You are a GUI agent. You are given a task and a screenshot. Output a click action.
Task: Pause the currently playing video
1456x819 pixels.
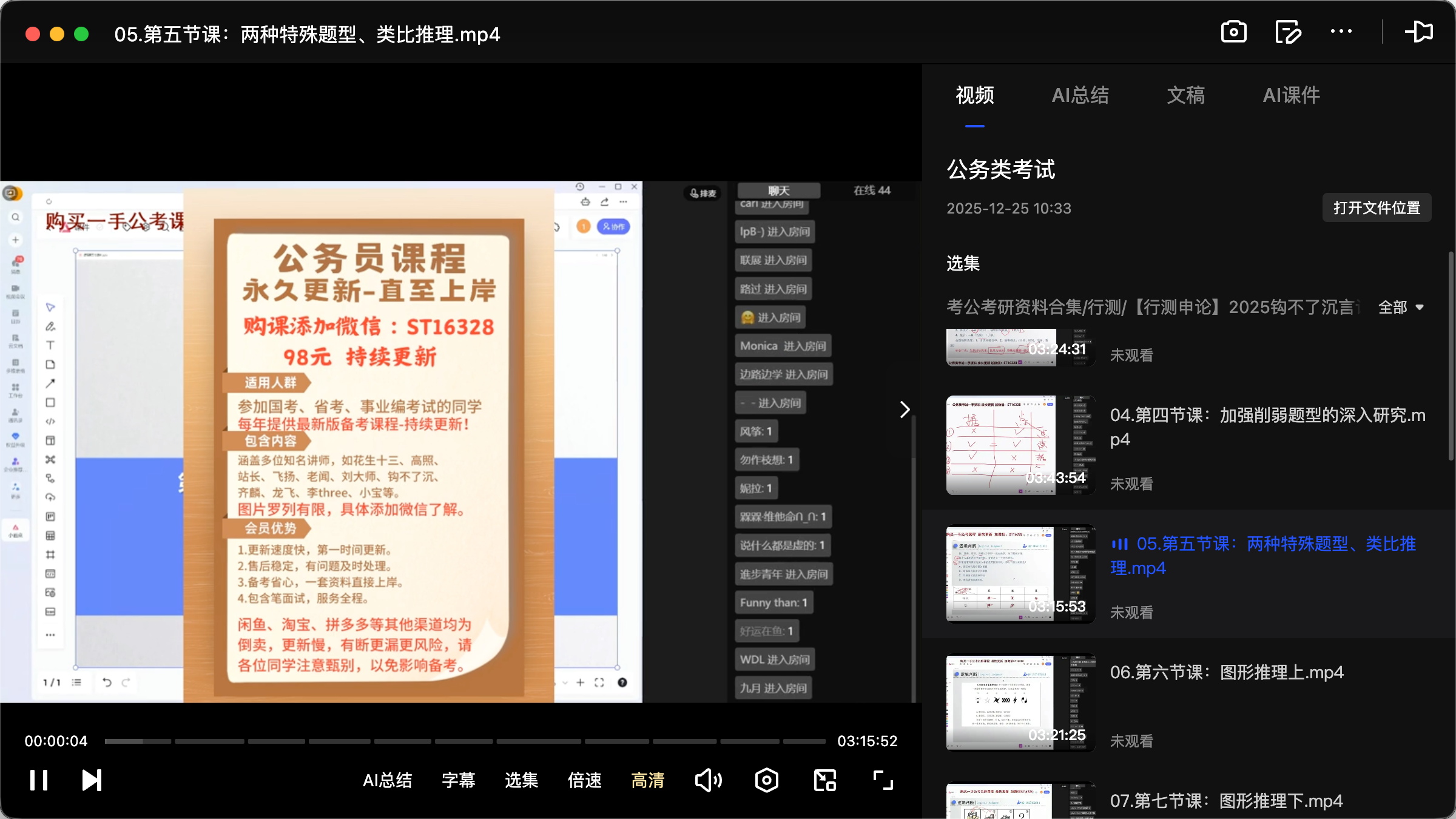point(38,780)
